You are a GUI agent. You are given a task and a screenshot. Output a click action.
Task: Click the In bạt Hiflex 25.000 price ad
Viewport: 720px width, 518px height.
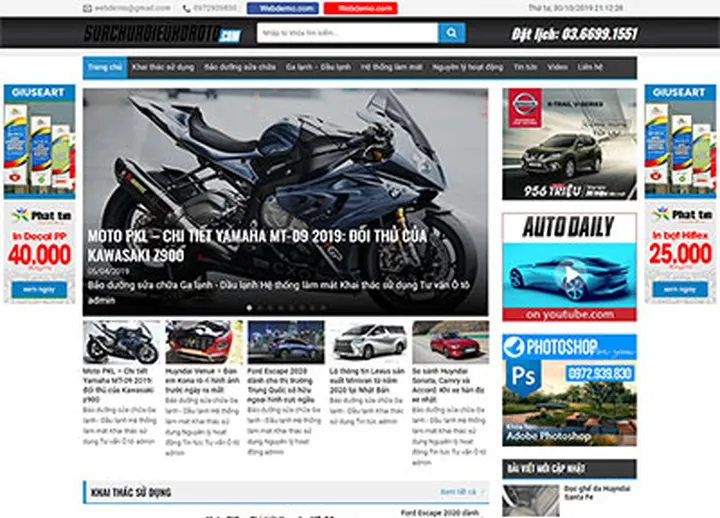(x=680, y=253)
